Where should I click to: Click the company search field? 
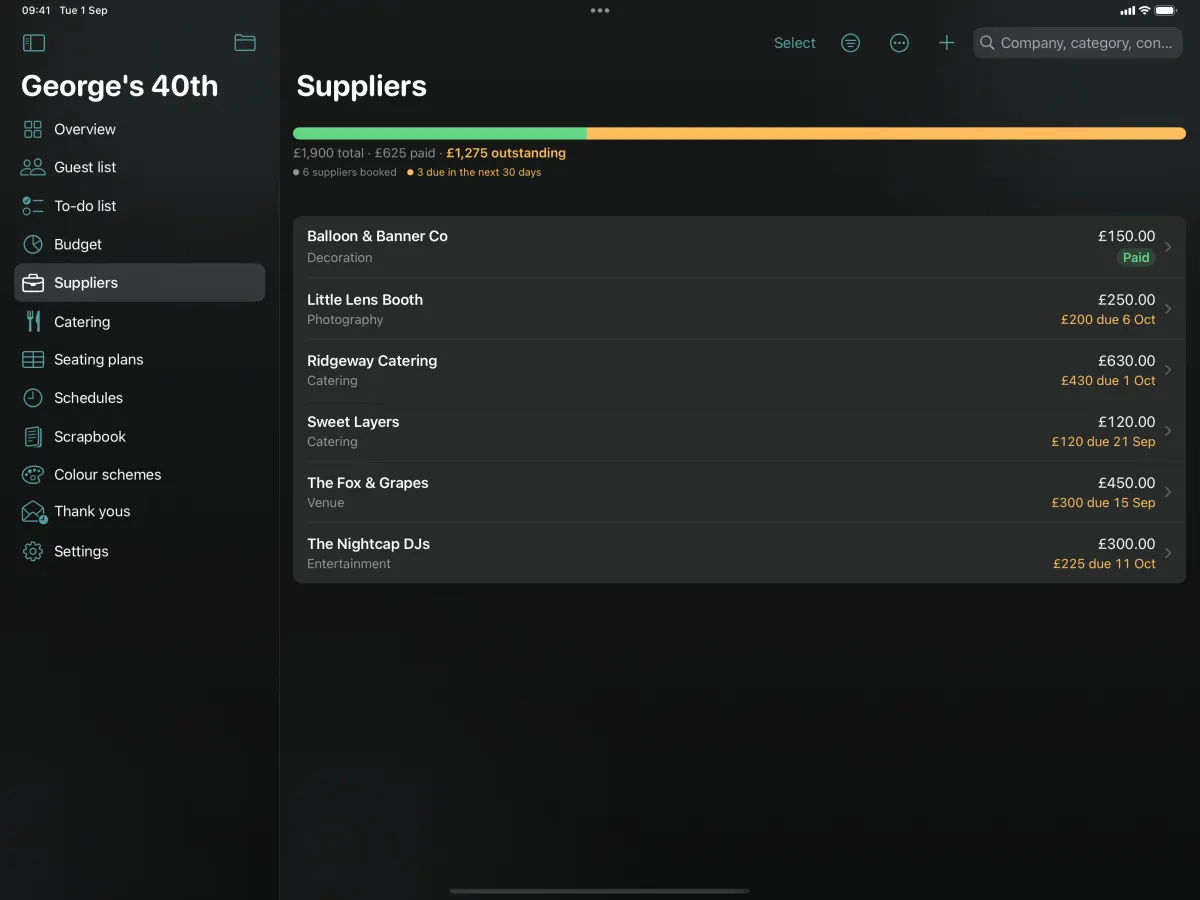pos(1078,43)
